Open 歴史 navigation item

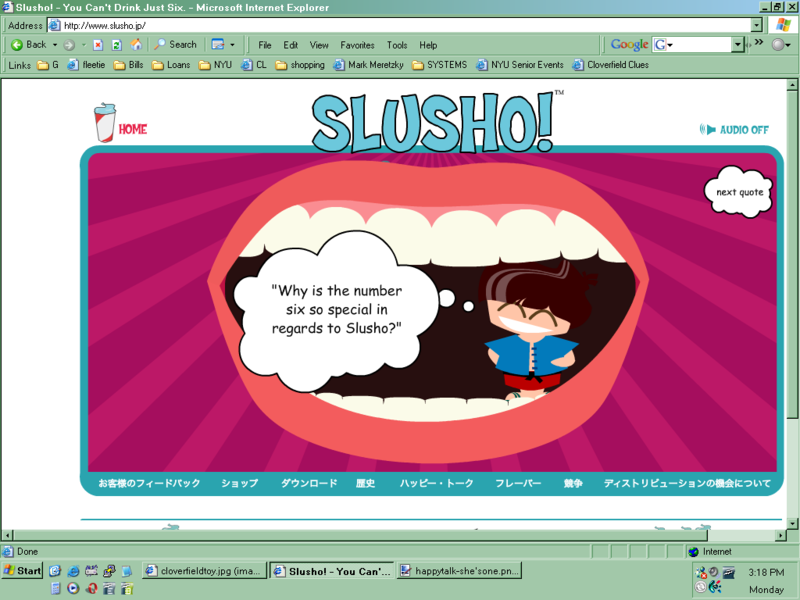pos(365,483)
